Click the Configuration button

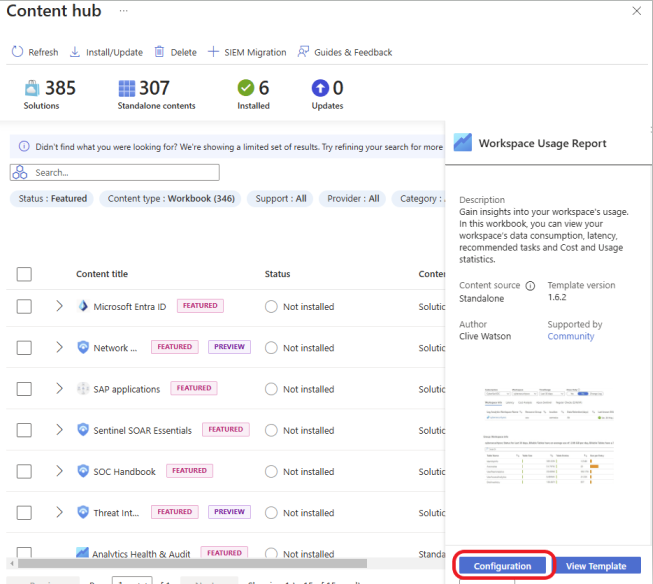click(502, 566)
